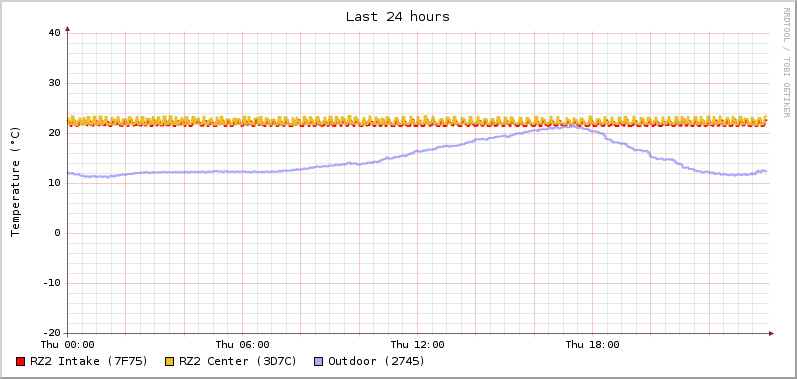This screenshot has width=797, height=379.
Task: Click the yellow RZ2 Center legend swatch
Action: [x=170, y=362]
